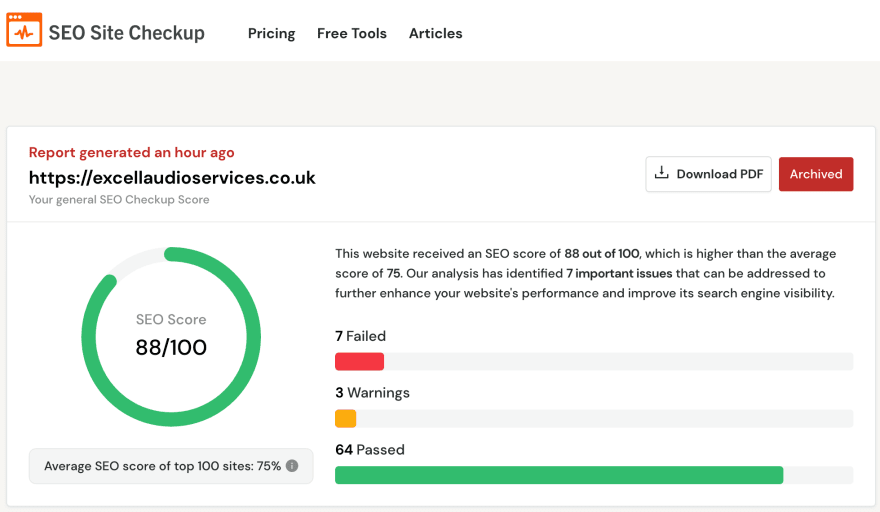
Task: Open the Free Tools menu item
Action: (352, 34)
